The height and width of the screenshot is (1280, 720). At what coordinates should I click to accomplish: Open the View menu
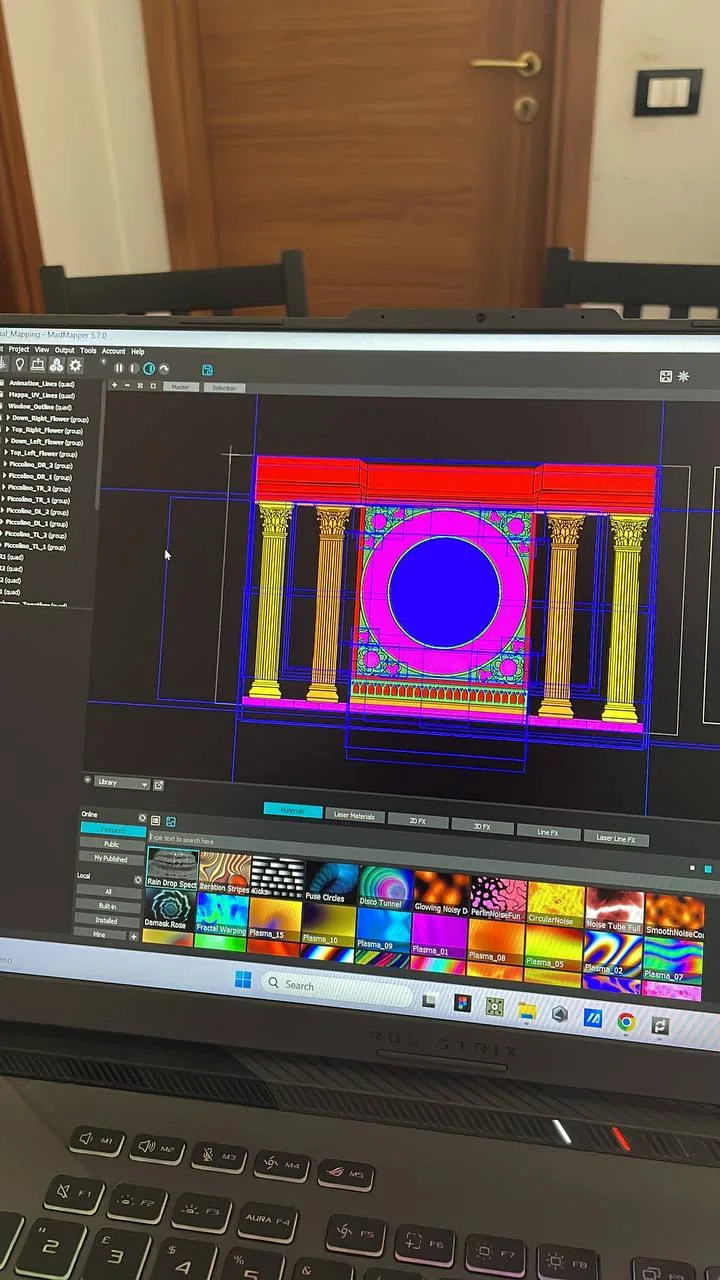tap(42, 350)
